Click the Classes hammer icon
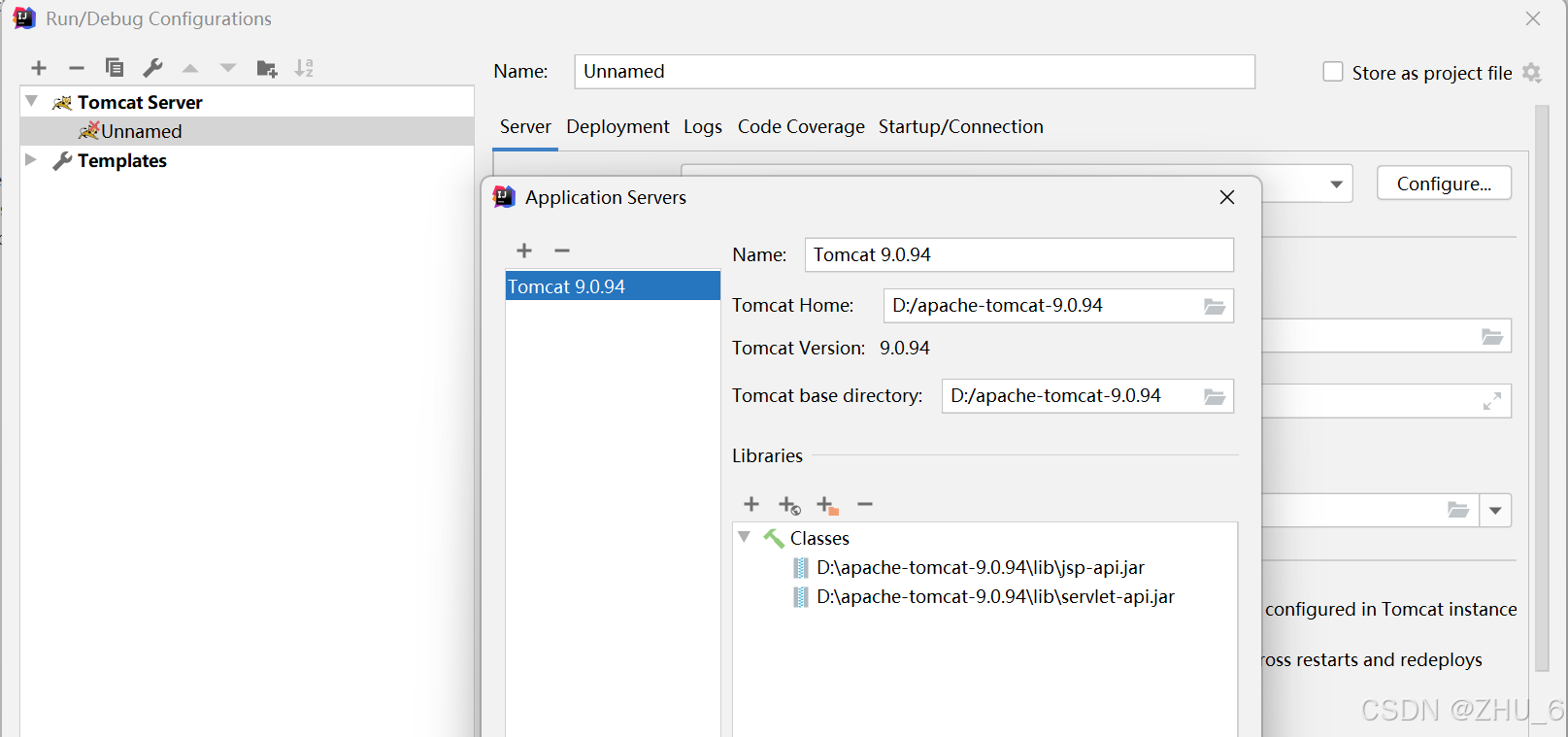The height and width of the screenshot is (737, 1568). point(773,538)
